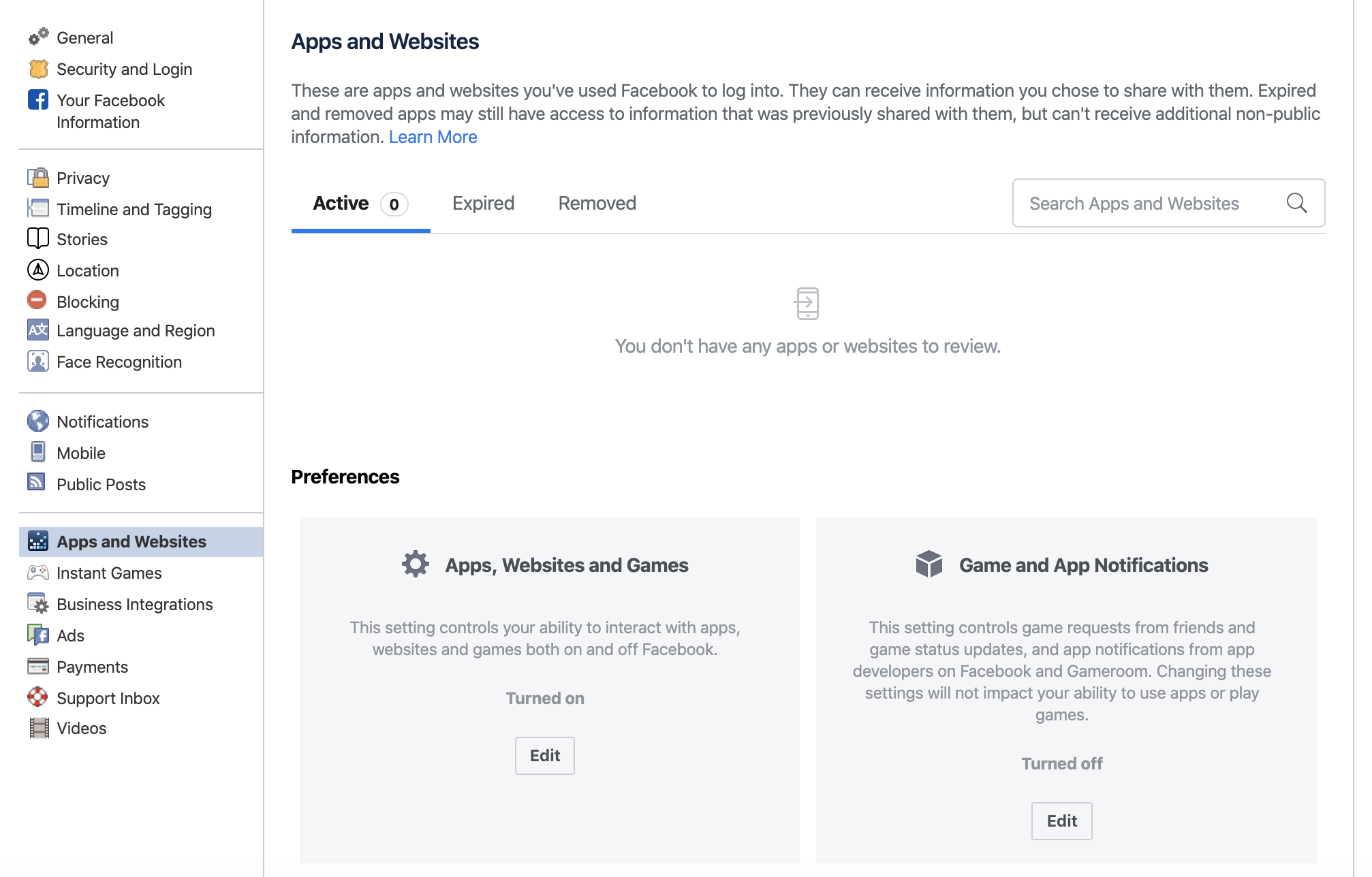Select the Active tab
1372x877 pixels.
coord(360,204)
